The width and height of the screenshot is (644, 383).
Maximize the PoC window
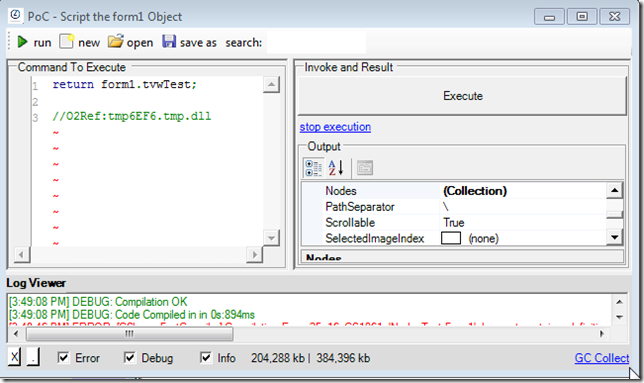[x=582, y=17]
